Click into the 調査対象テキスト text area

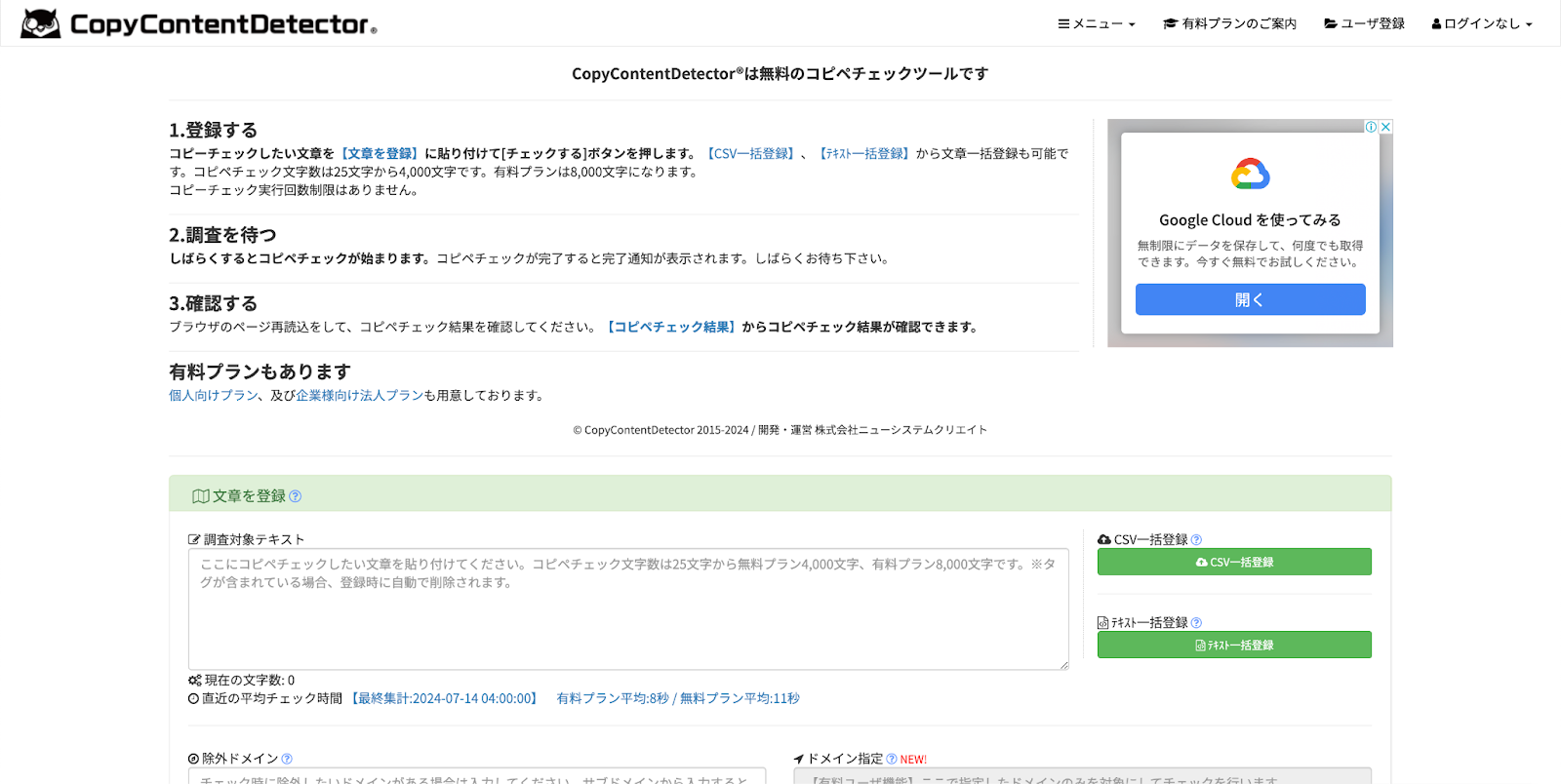click(628, 608)
